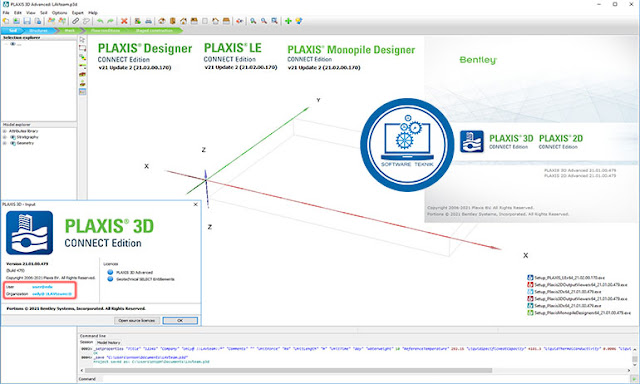The height and width of the screenshot is (384, 640).
Task: Save project using floppy disk icon
Action: pos(27,21)
